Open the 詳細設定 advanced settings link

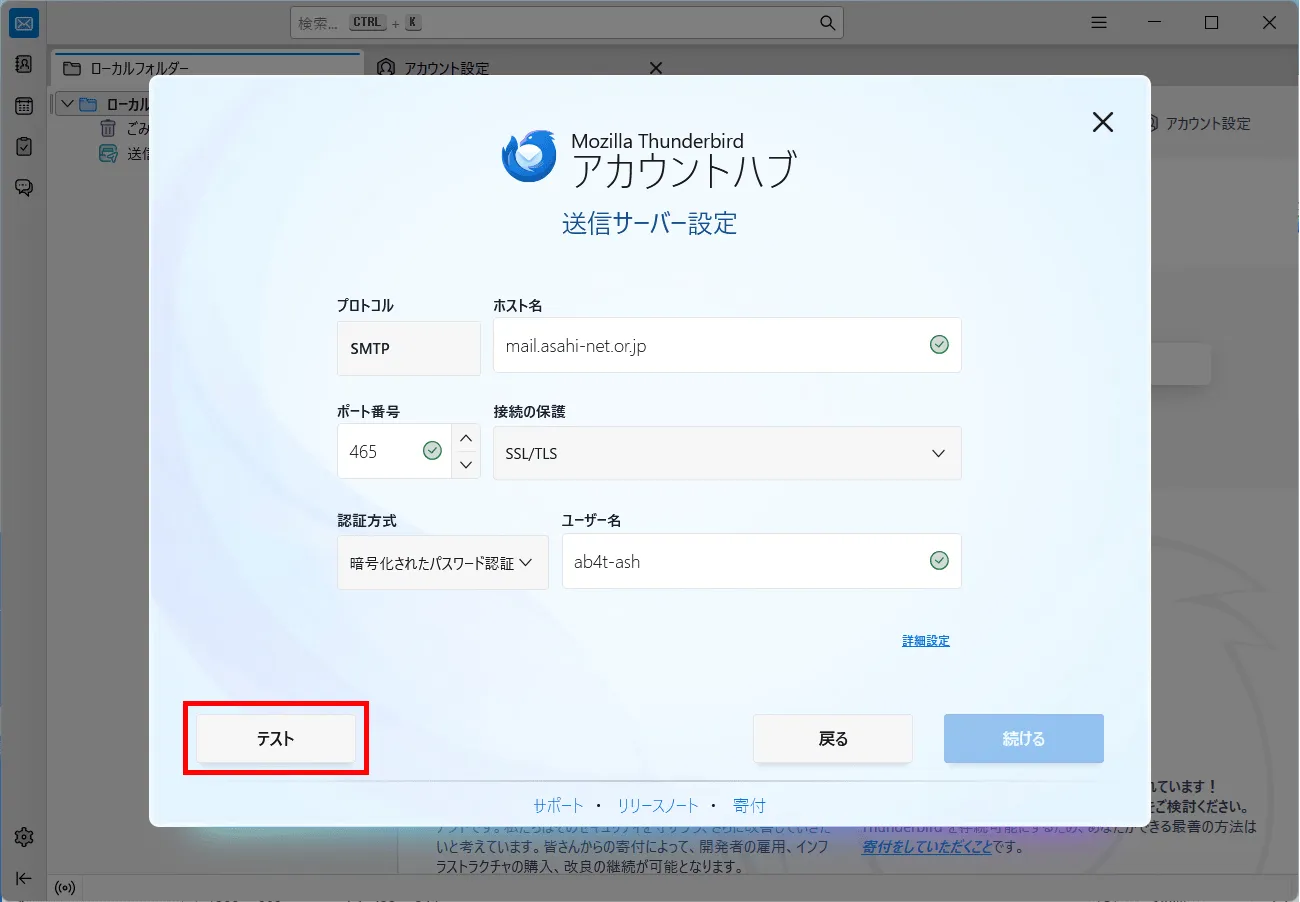click(x=925, y=640)
